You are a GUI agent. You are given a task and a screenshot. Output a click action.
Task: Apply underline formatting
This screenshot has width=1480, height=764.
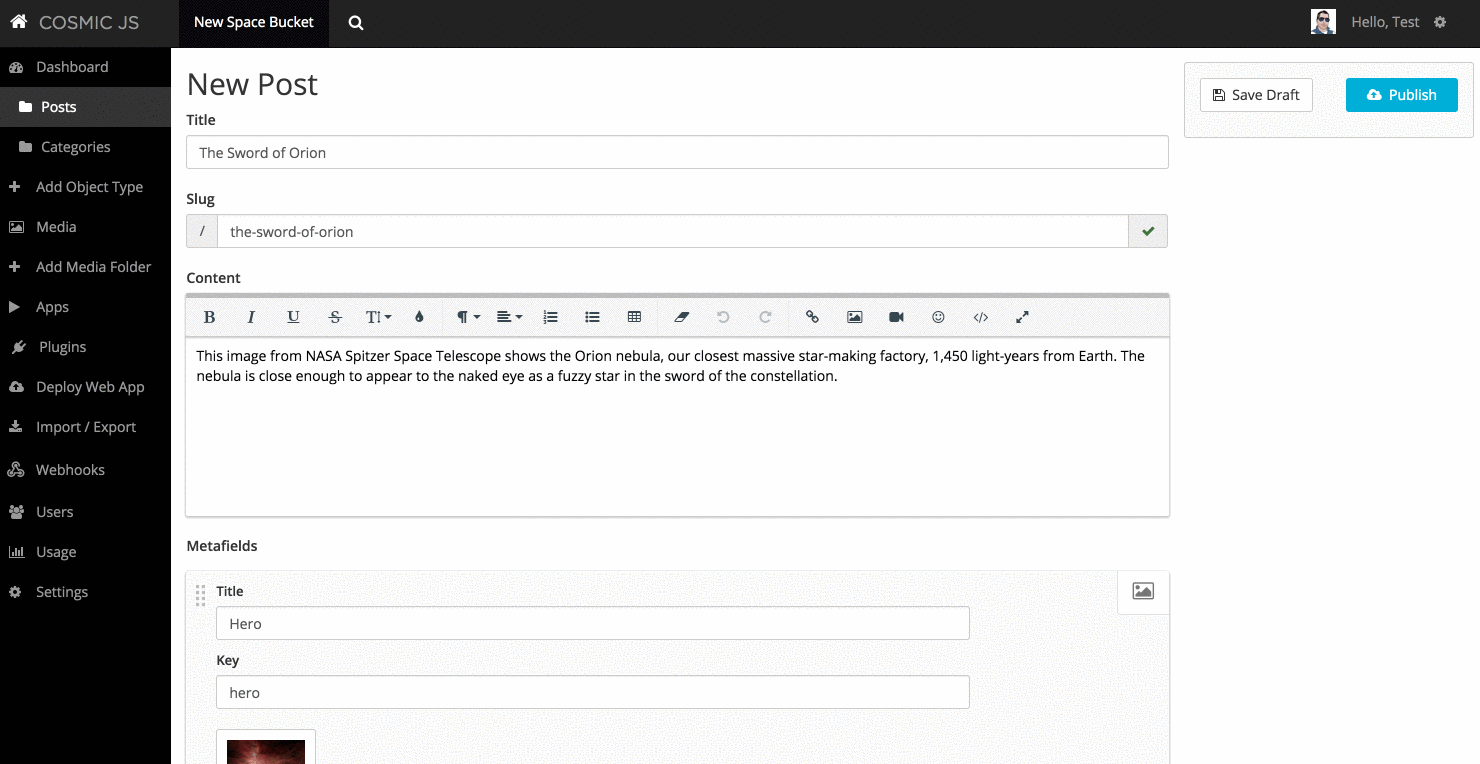[293, 317]
